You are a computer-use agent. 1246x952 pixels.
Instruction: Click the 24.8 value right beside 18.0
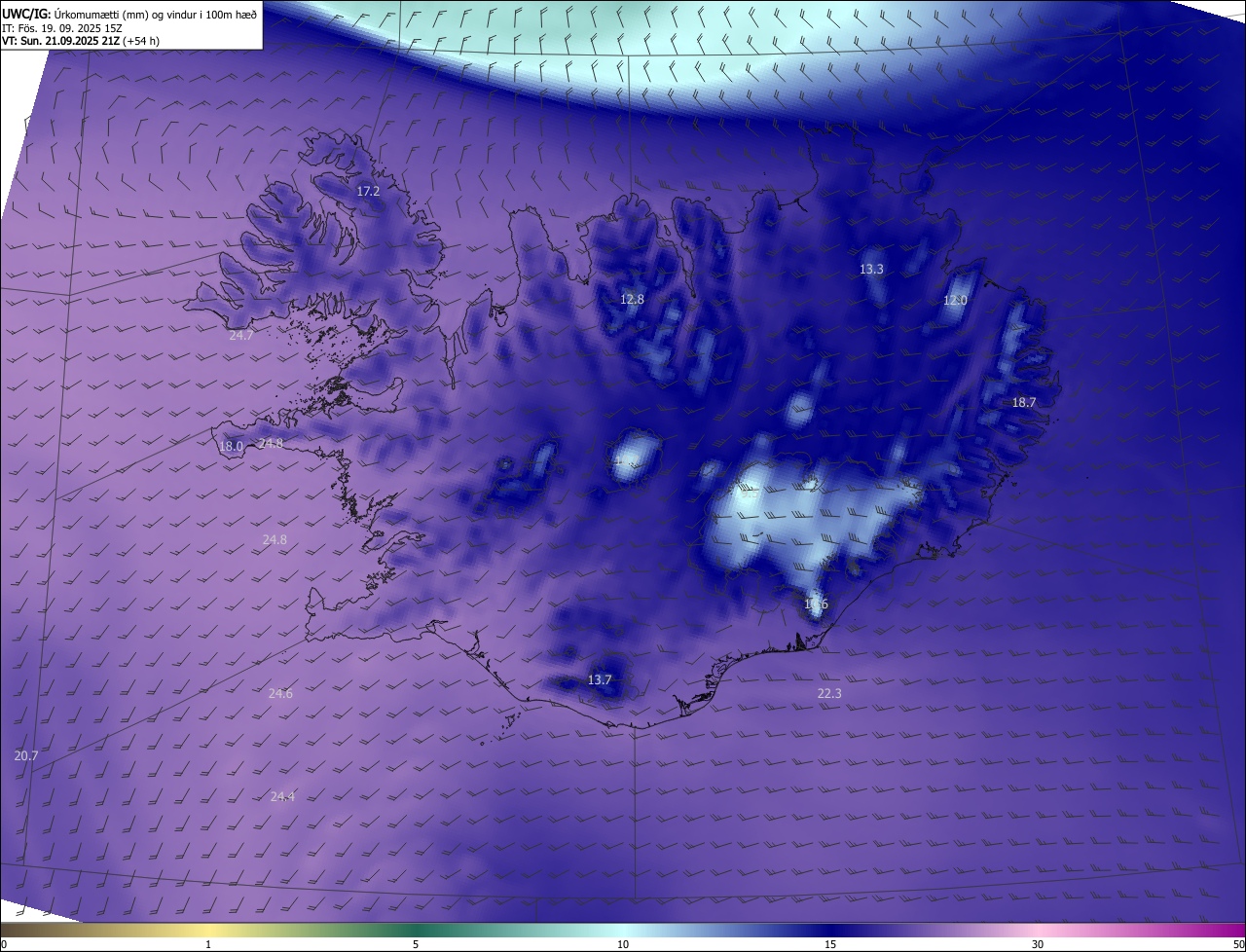271,444
